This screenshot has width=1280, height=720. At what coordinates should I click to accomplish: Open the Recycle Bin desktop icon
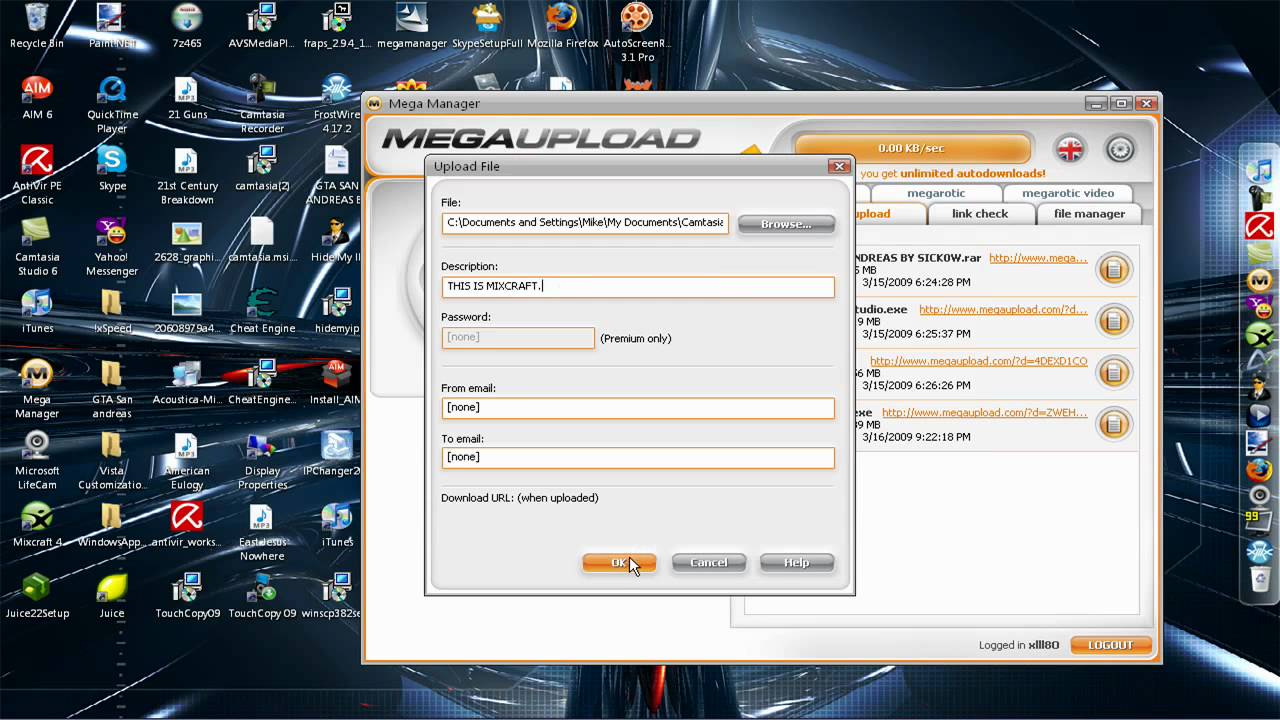37,26
